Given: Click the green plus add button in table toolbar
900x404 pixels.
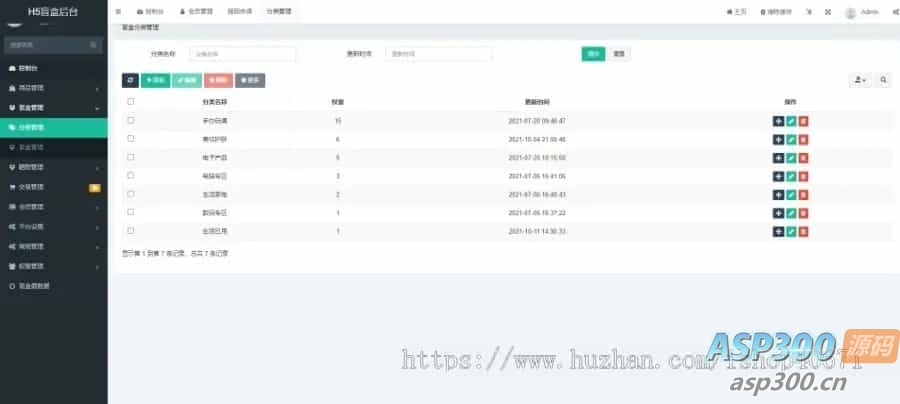Looking at the screenshot, I should click(156, 80).
